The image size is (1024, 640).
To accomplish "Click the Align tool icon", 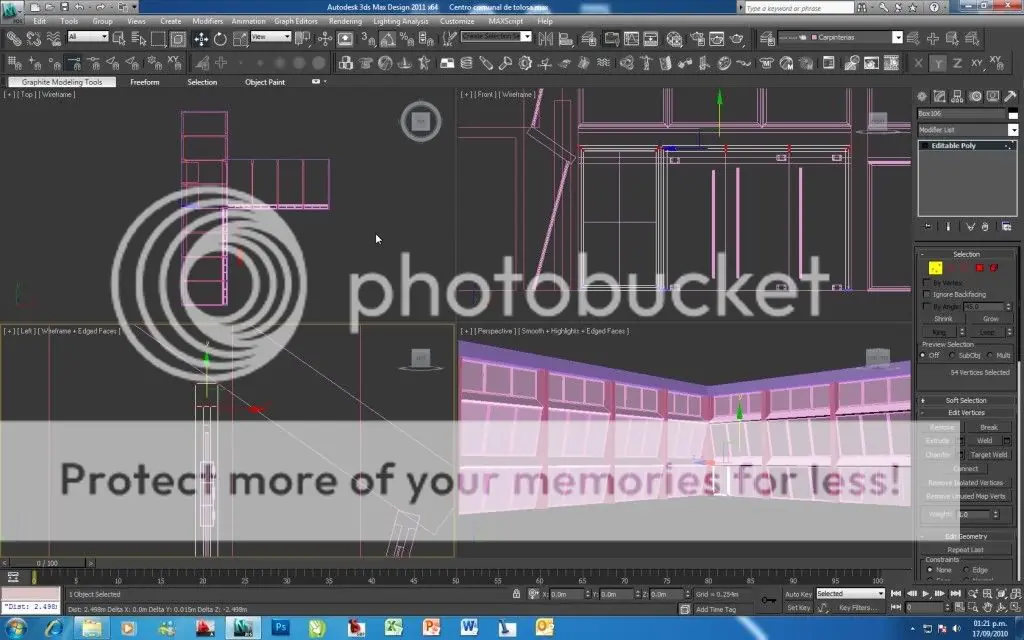I will coord(566,39).
